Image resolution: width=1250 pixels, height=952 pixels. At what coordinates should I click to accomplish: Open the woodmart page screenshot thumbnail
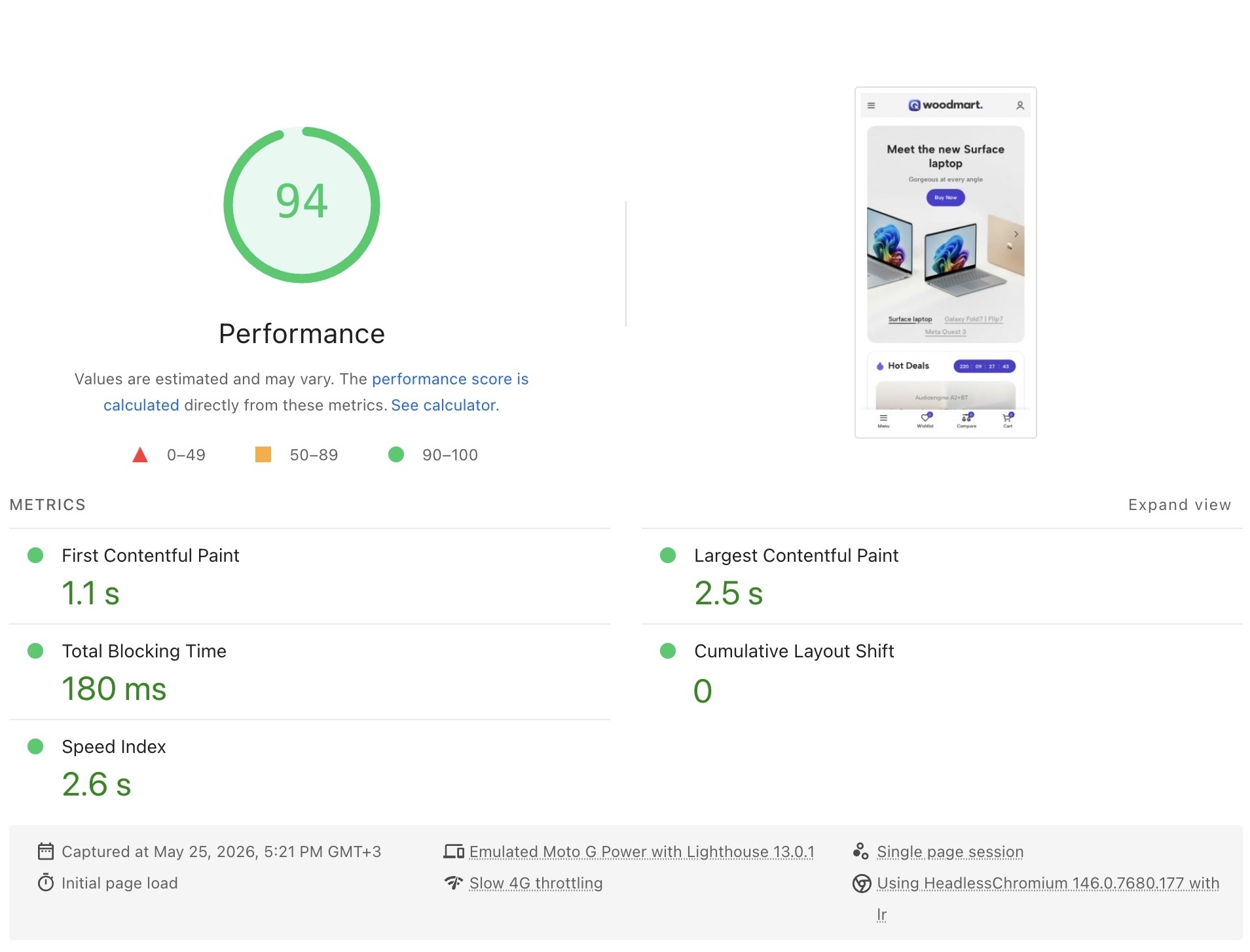pyautogui.click(x=946, y=262)
